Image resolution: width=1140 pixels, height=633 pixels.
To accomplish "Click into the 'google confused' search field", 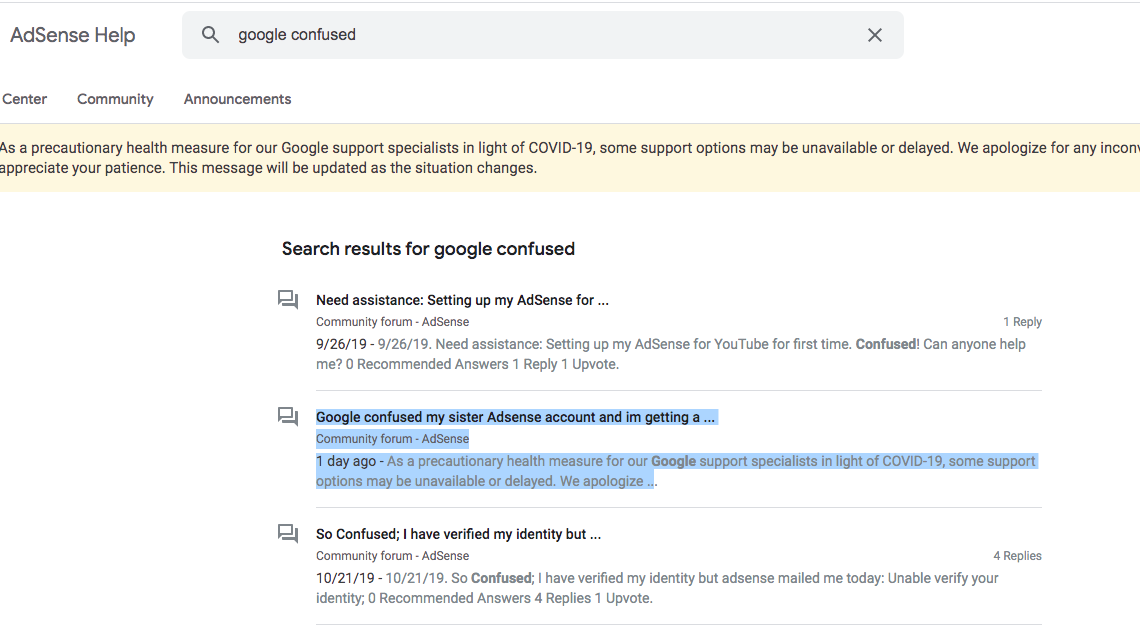I will 540,35.
